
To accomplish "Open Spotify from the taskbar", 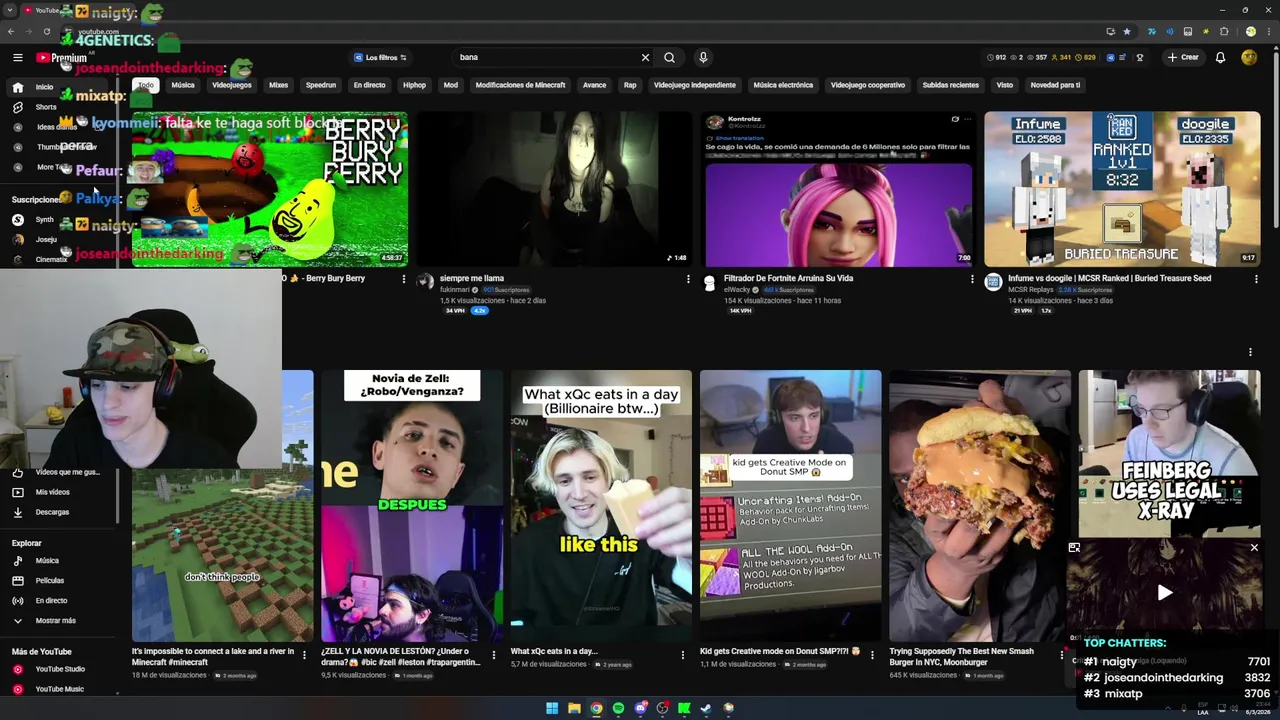I will (x=618, y=708).
